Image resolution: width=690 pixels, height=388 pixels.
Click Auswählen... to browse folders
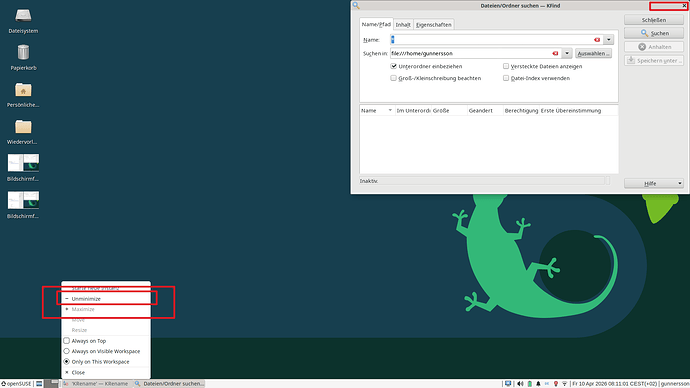click(593, 53)
